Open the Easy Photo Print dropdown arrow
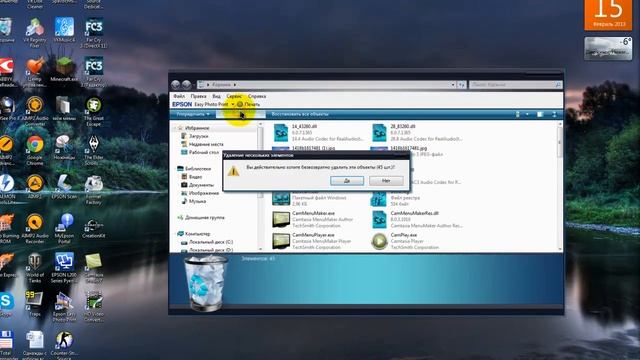 (x=233, y=104)
